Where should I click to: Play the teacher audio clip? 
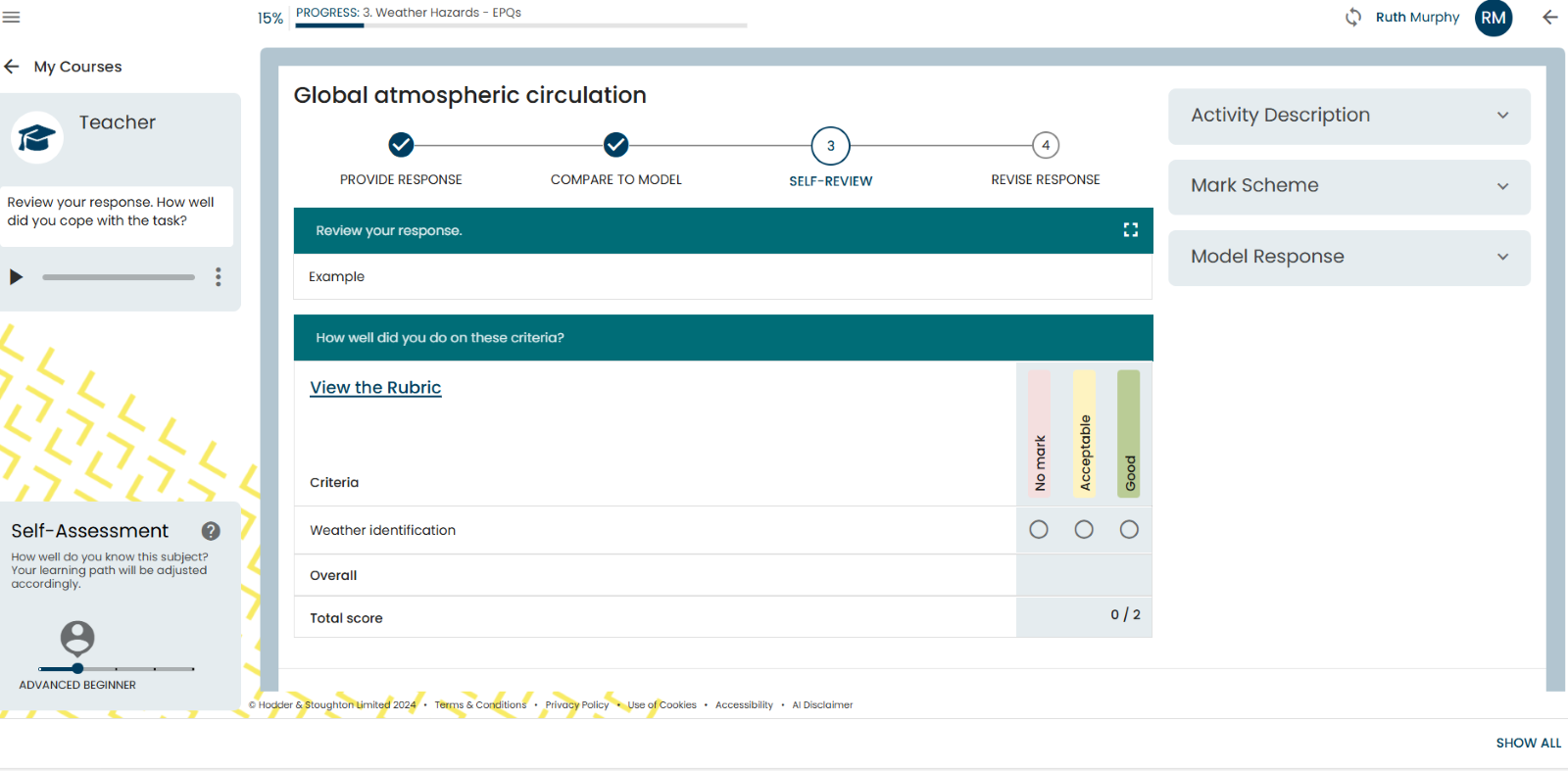[x=16, y=277]
